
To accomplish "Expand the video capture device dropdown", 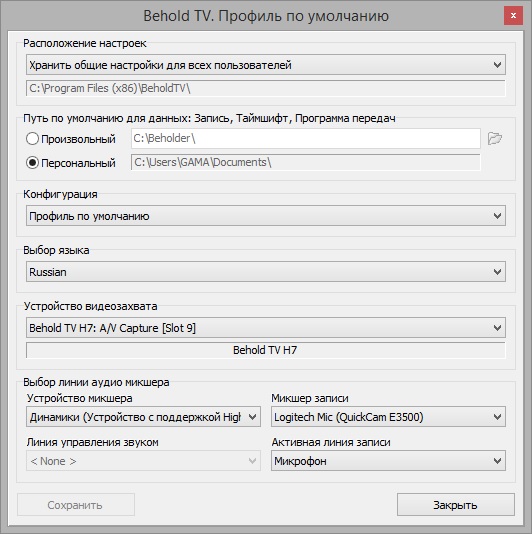I will 266,328.
